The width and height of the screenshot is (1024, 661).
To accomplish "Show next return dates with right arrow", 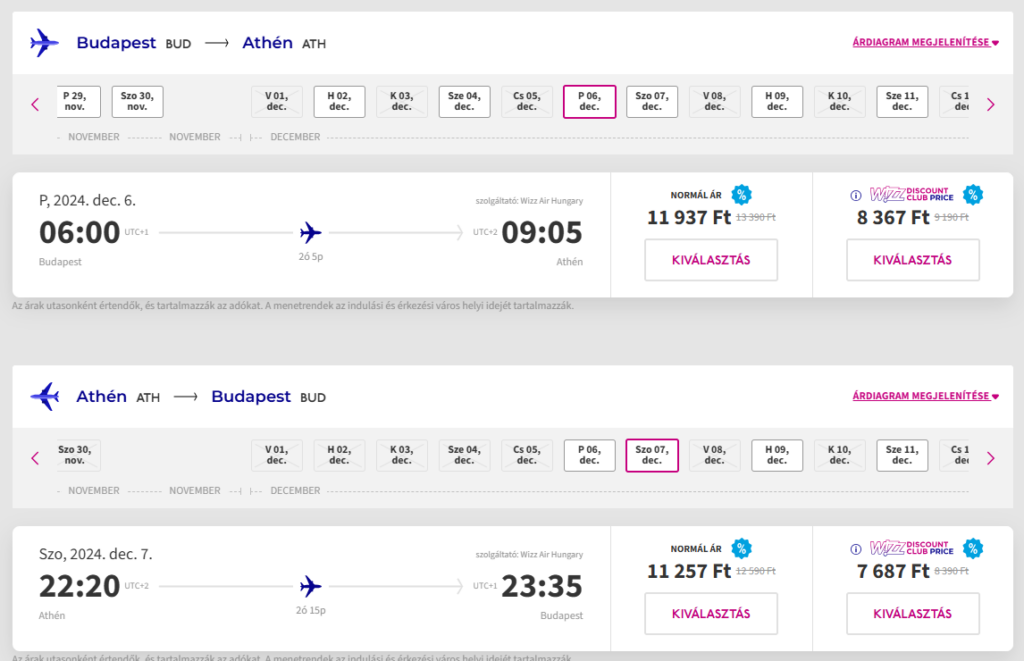I will pyautogui.click(x=991, y=459).
